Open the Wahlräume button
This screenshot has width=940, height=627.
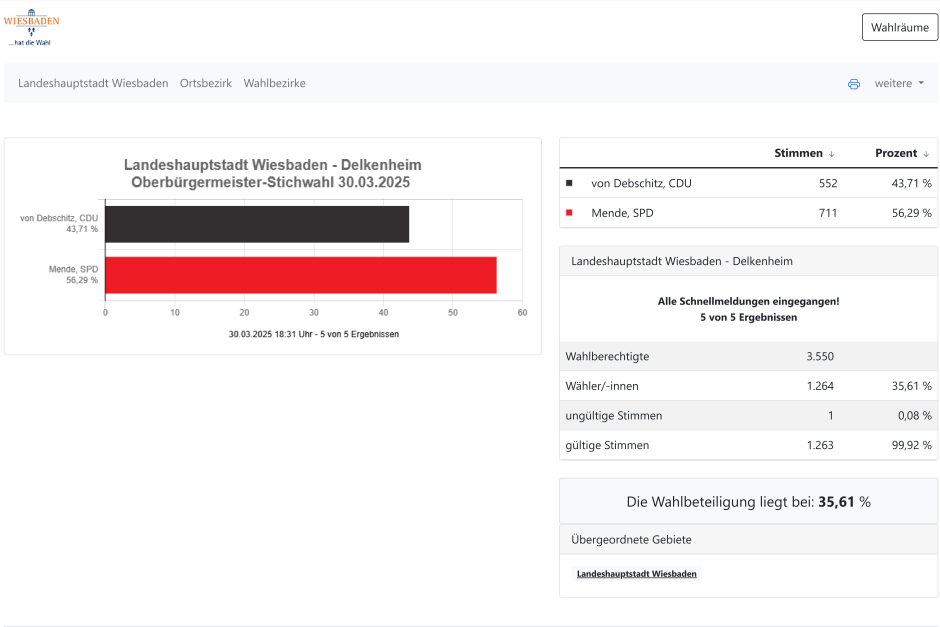pos(899,27)
